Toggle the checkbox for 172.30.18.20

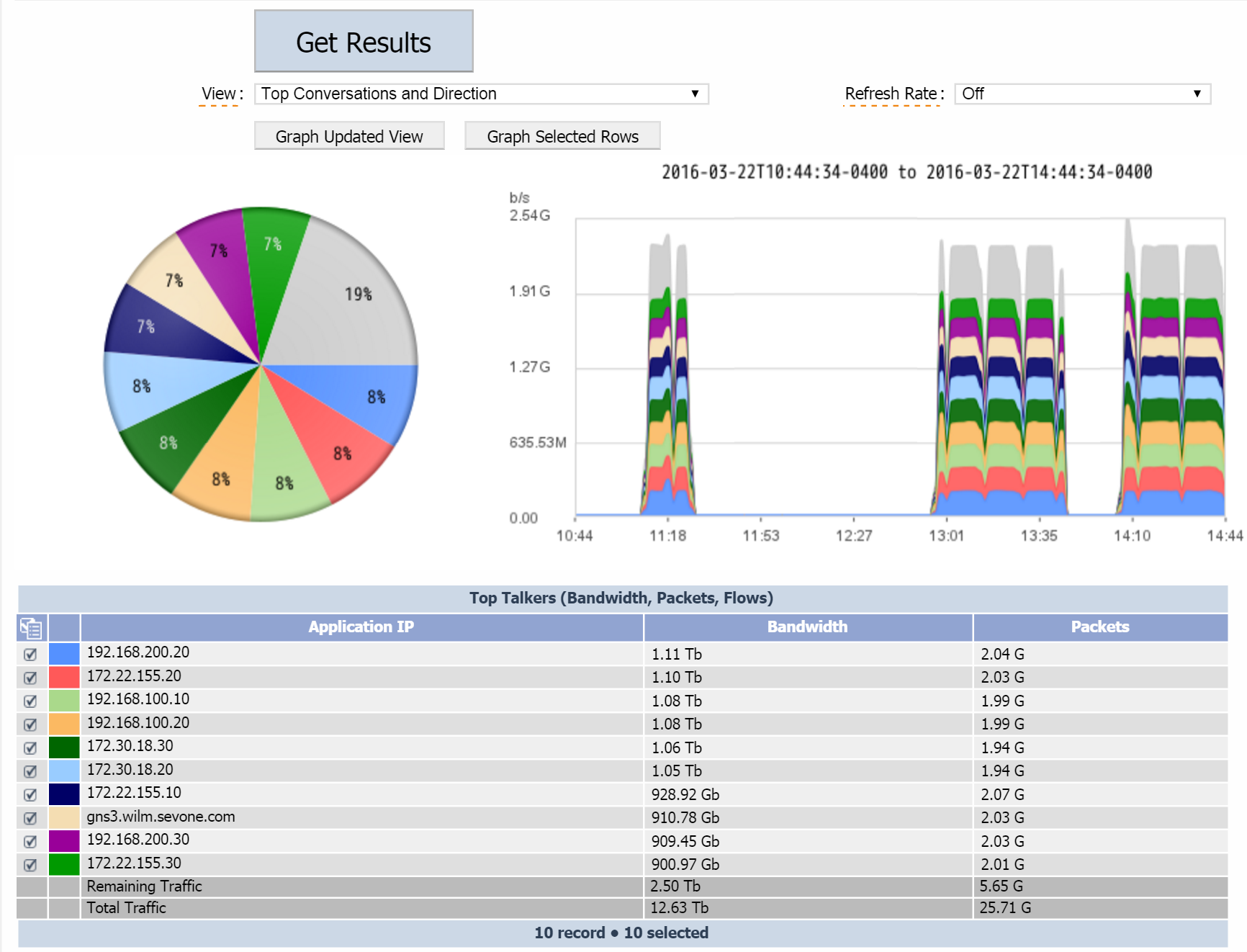click(x=30, y=771)
